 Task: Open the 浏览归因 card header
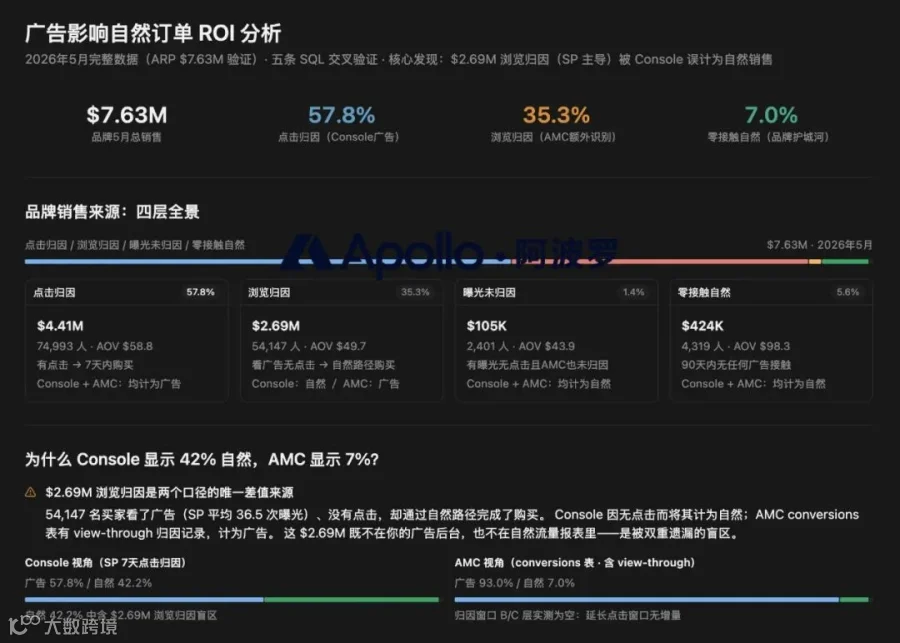tap(342, 292)
